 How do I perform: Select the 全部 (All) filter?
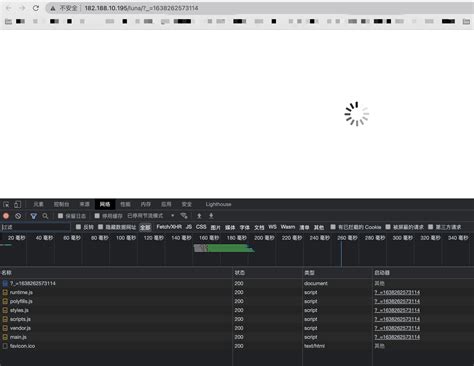point(145,227)
